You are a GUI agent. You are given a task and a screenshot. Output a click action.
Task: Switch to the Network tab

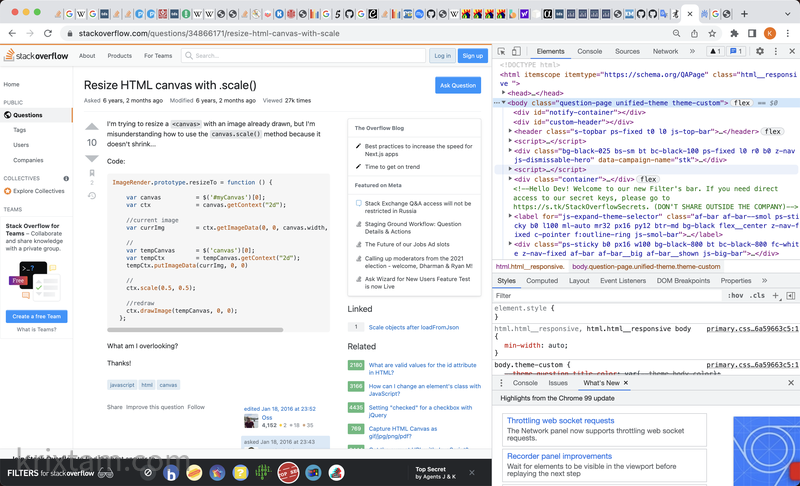665,51
